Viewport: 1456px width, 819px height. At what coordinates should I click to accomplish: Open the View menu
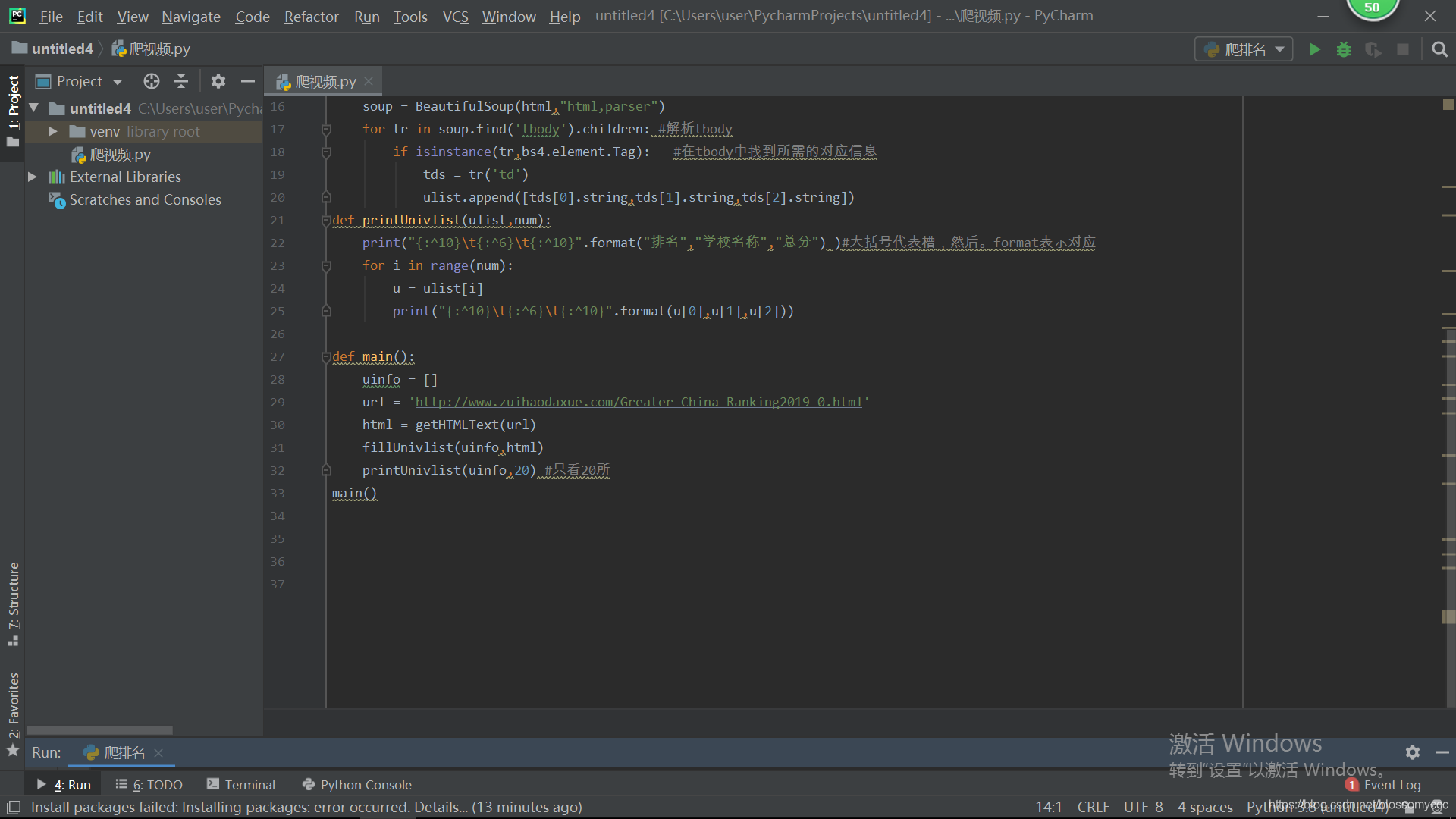132,16
